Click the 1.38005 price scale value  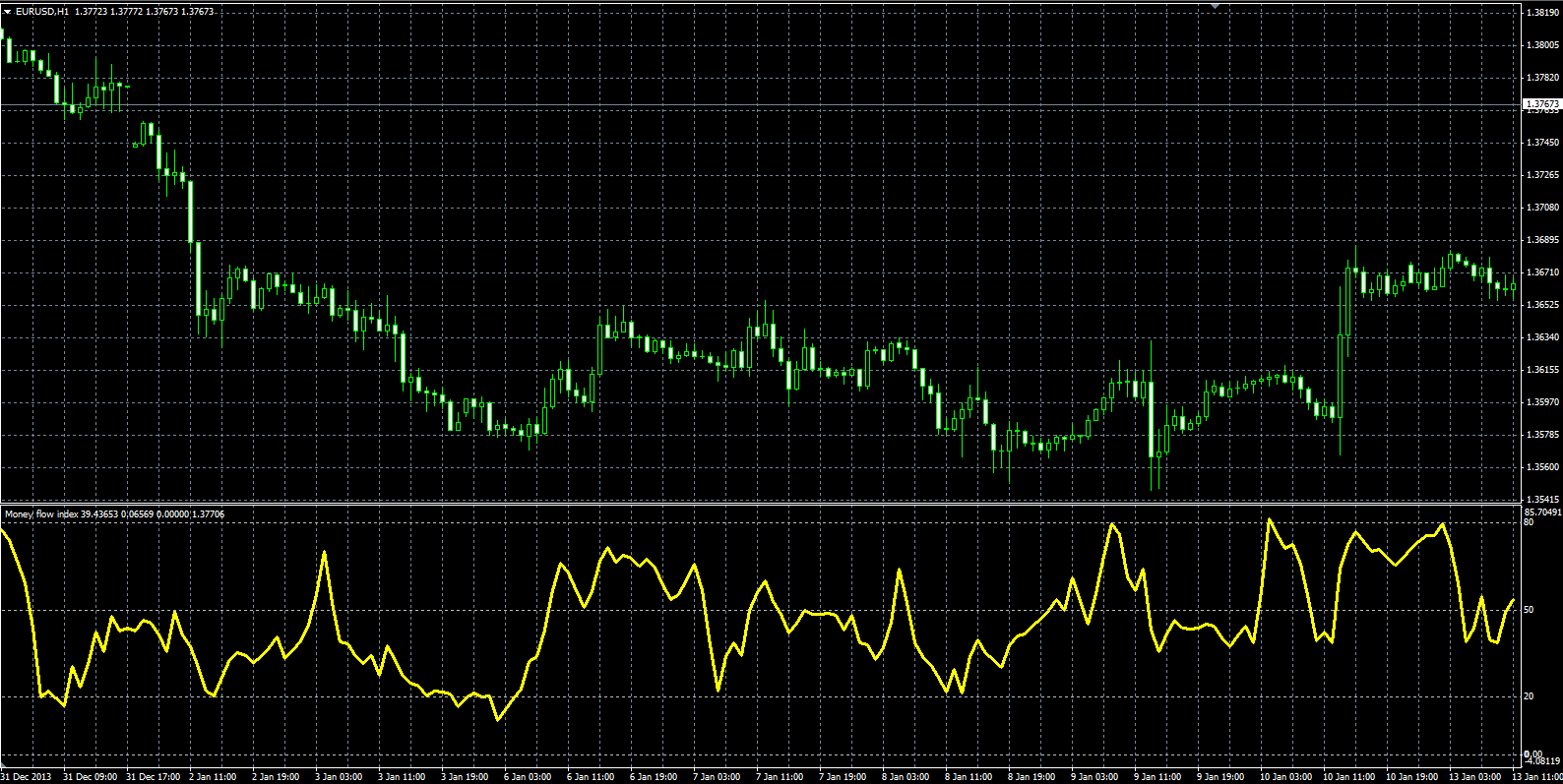click(1542, 44)
